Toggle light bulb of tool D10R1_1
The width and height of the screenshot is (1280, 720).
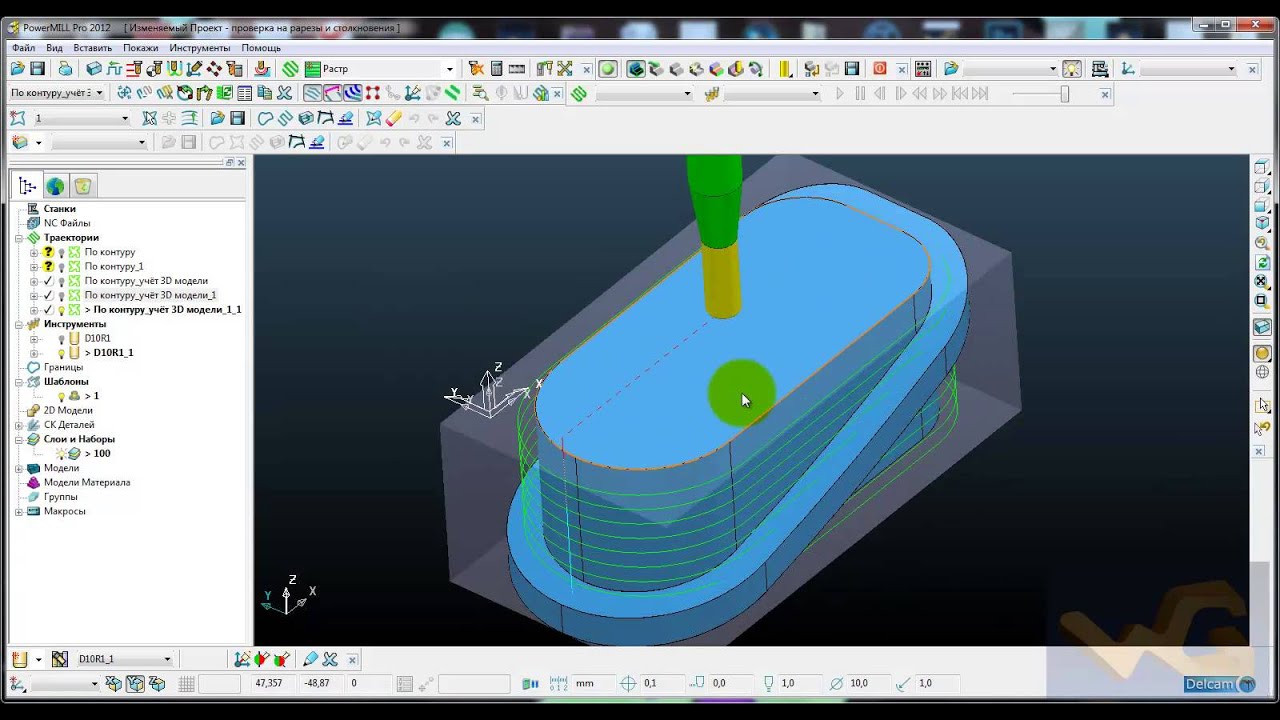[x=62, y=353]
